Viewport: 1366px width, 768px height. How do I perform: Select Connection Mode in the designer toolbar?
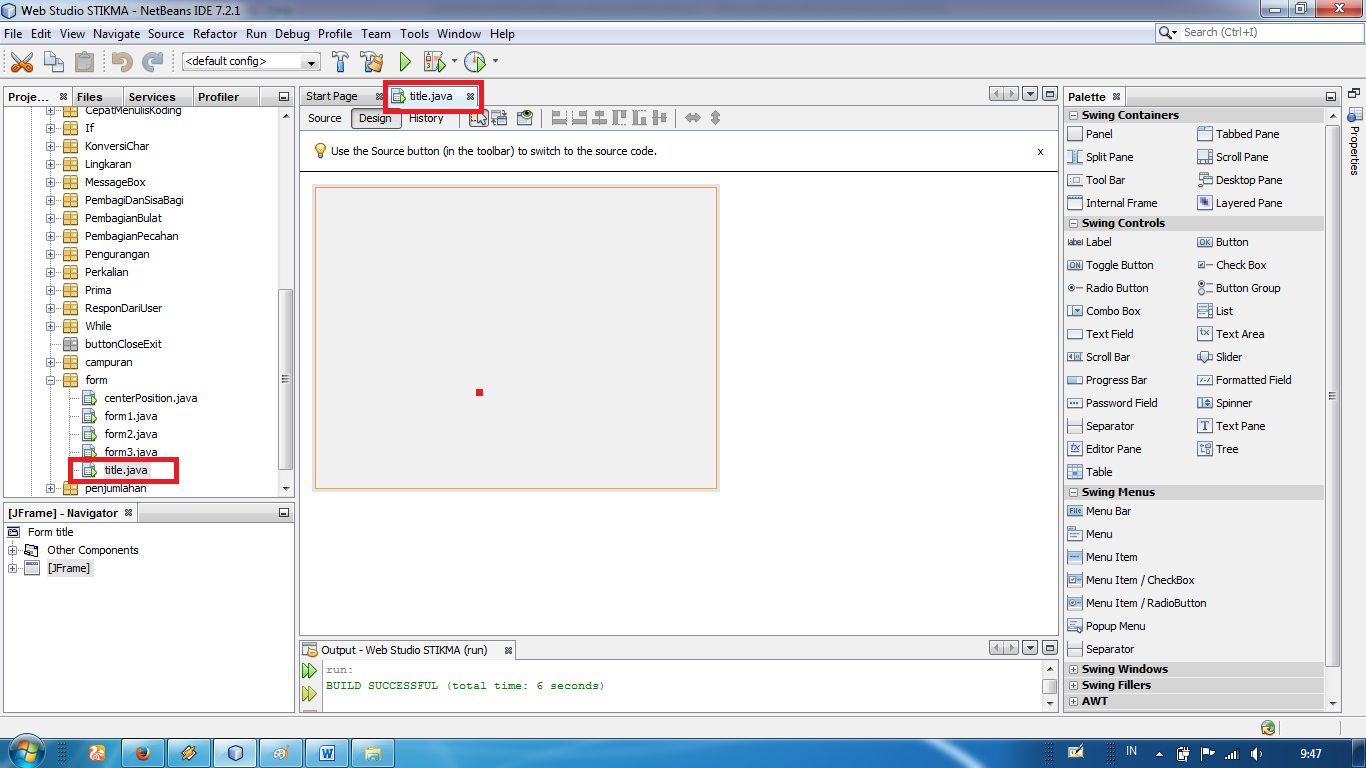[499, 119]
